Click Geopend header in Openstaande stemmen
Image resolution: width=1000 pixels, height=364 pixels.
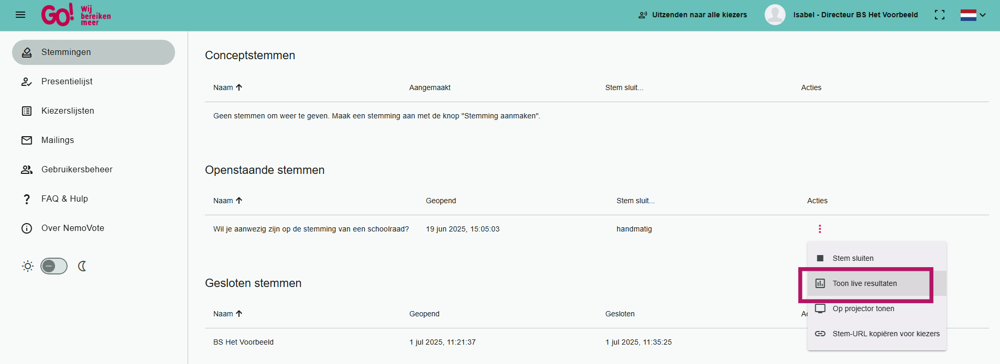[x=441, y=200]
